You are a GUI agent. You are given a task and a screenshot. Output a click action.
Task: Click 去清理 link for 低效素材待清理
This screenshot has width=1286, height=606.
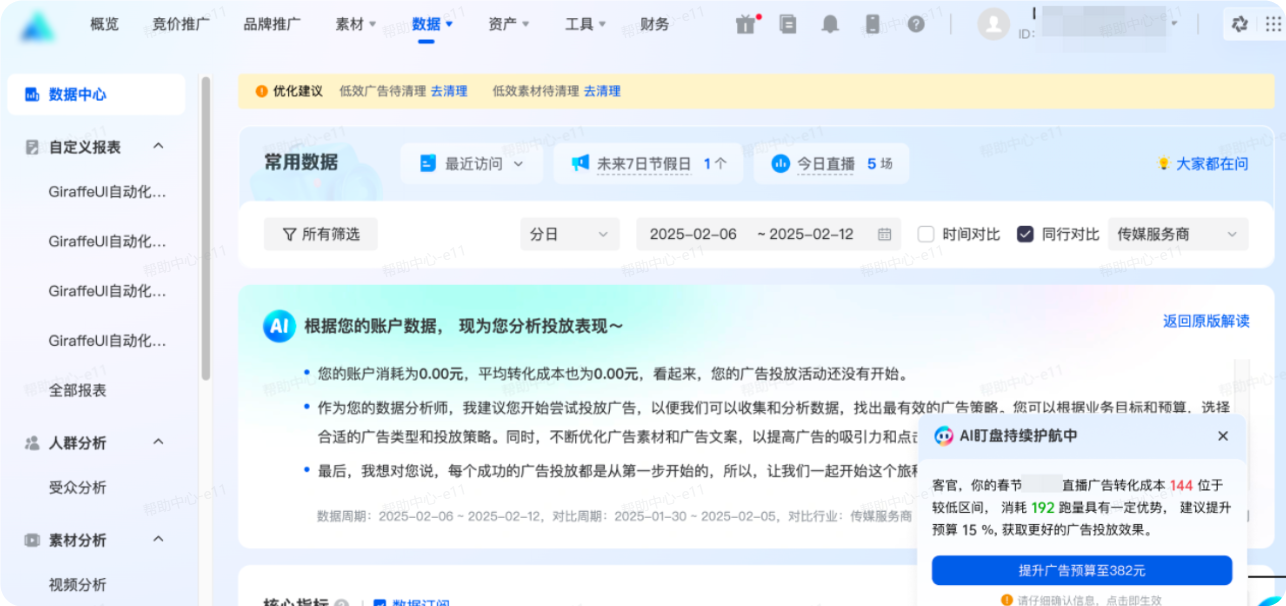[602, 91]
